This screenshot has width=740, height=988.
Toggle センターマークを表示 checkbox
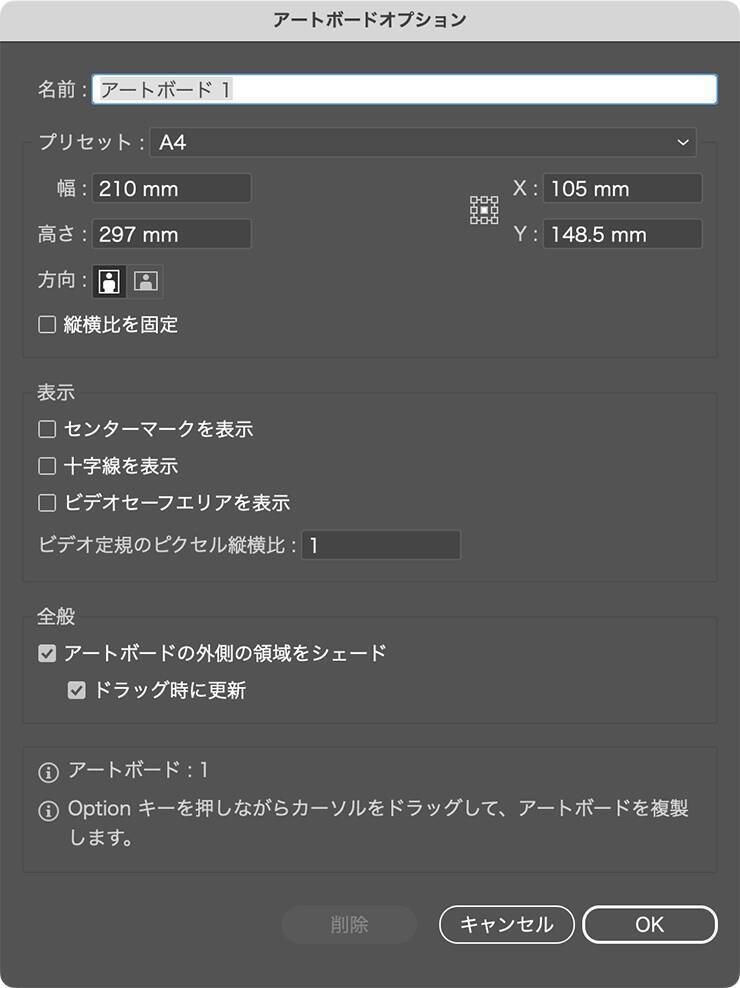click(x=46, y=430)
